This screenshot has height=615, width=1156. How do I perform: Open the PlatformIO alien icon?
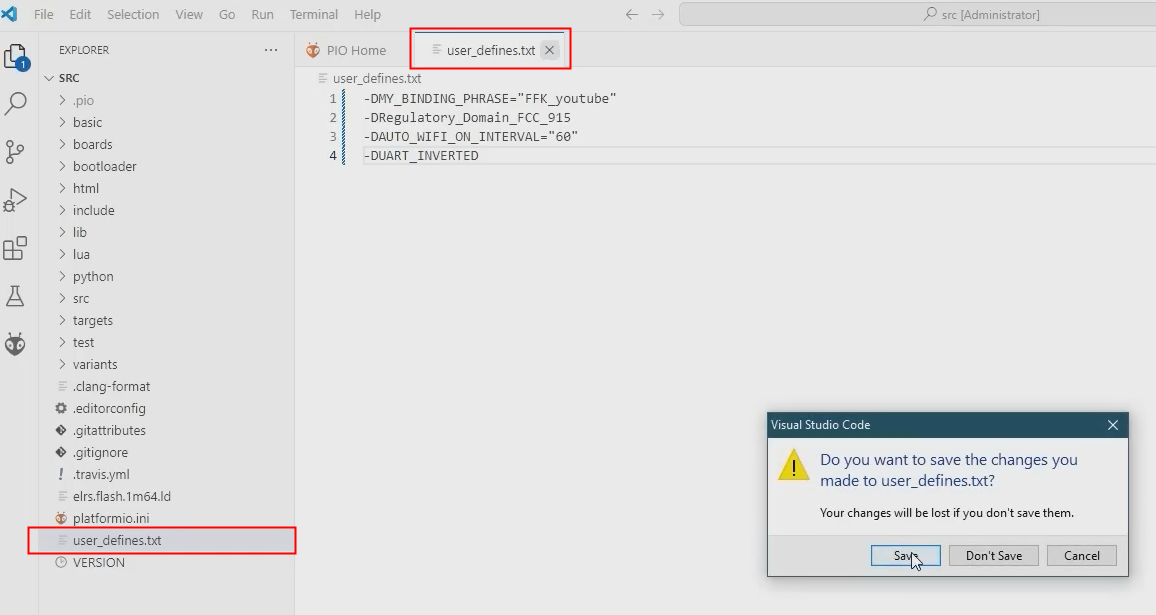click(x=16, y=345)
